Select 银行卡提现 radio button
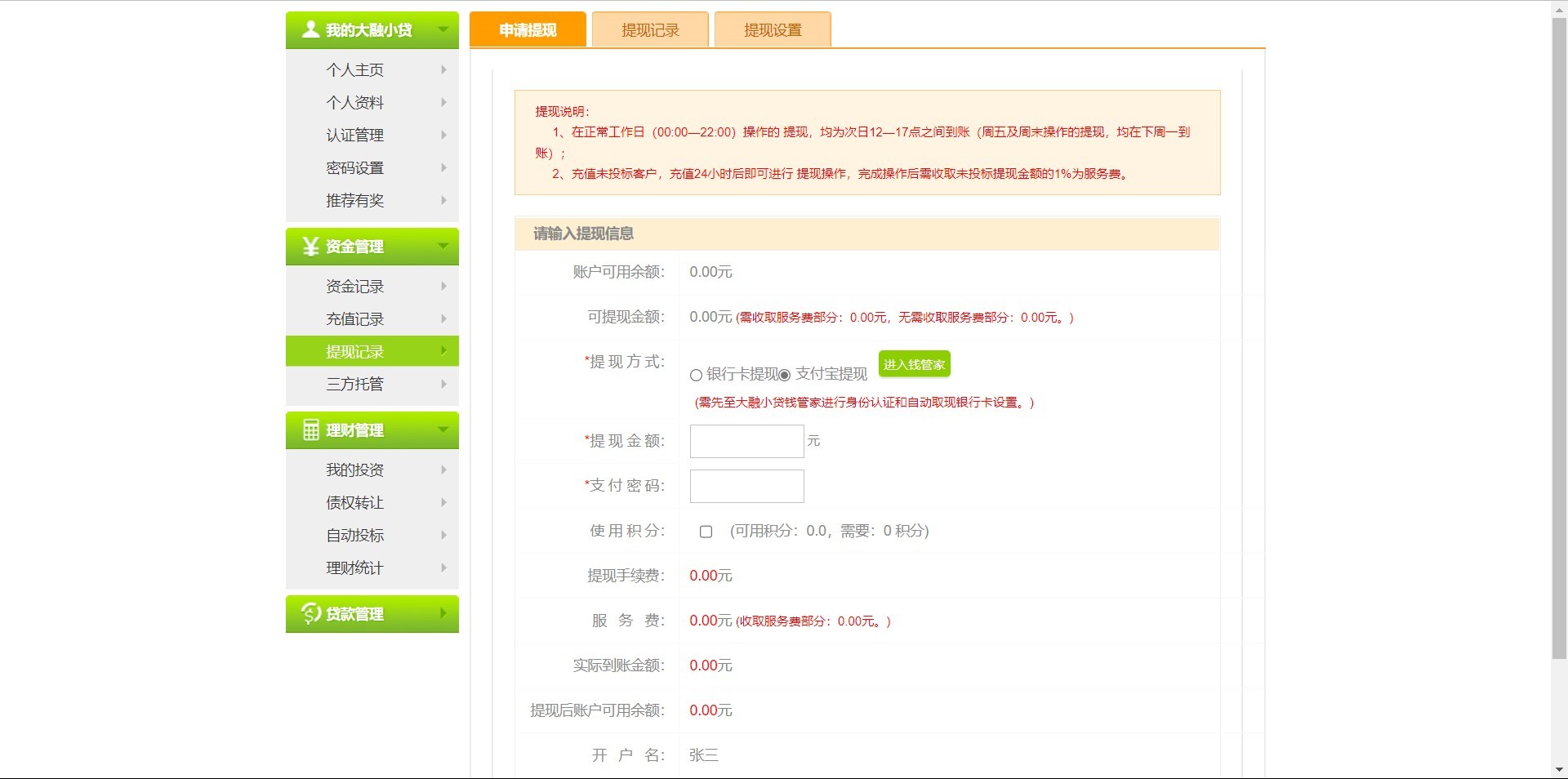The height and width of the screenshot is (779, 1568). tap(696, 375)
